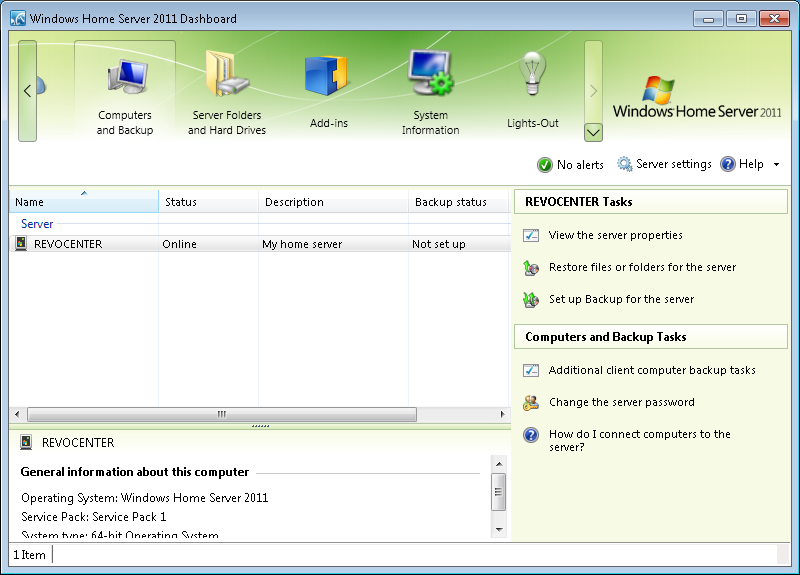Minimize the Dashboard window
This screenshot has height=575, width=800.
point(708,19)
